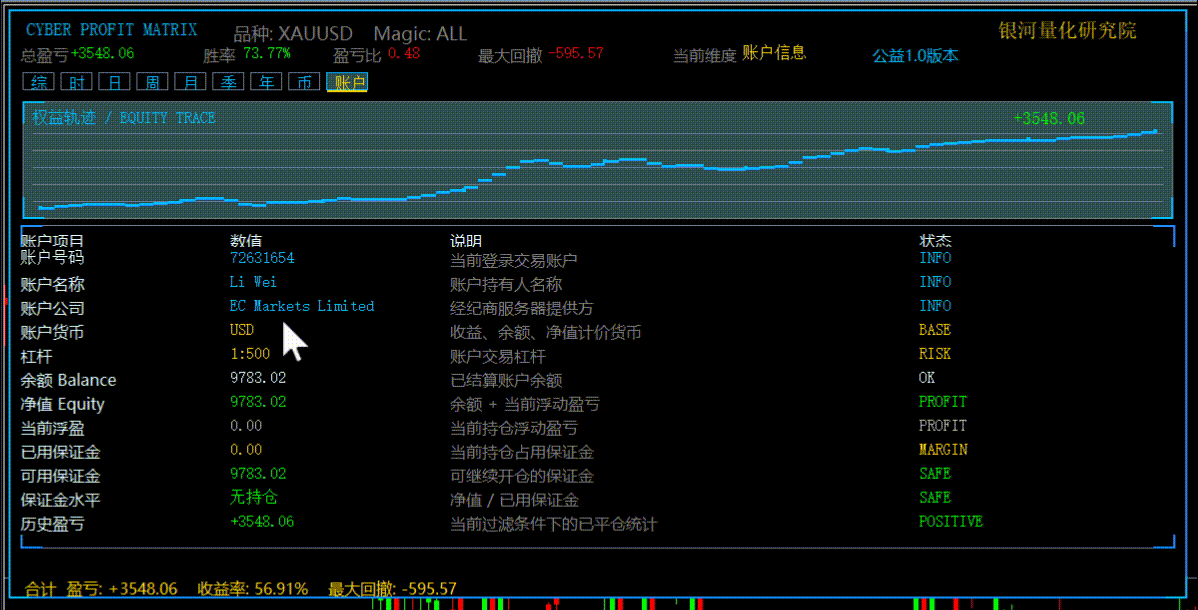Screen dimensions: 1198x610
Task: Click the Magic: ALL label
Action: (x=419, y=34)
